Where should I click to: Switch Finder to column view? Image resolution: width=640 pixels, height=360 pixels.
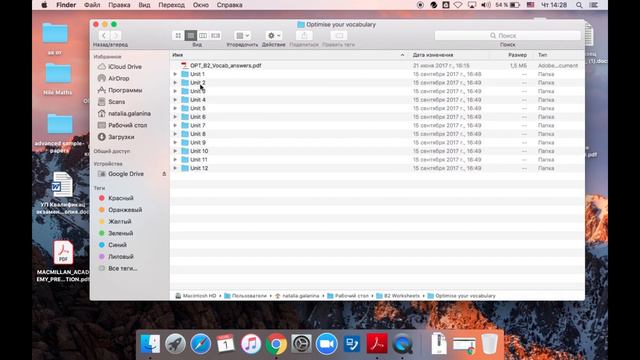[203, 36]
